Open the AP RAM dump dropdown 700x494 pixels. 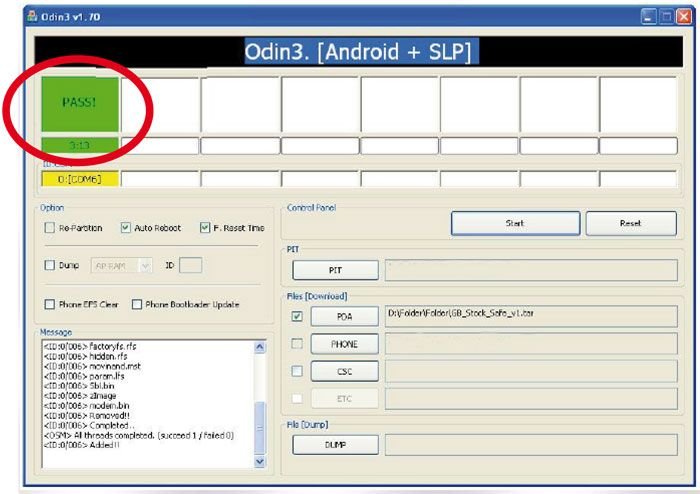[121, 266]
